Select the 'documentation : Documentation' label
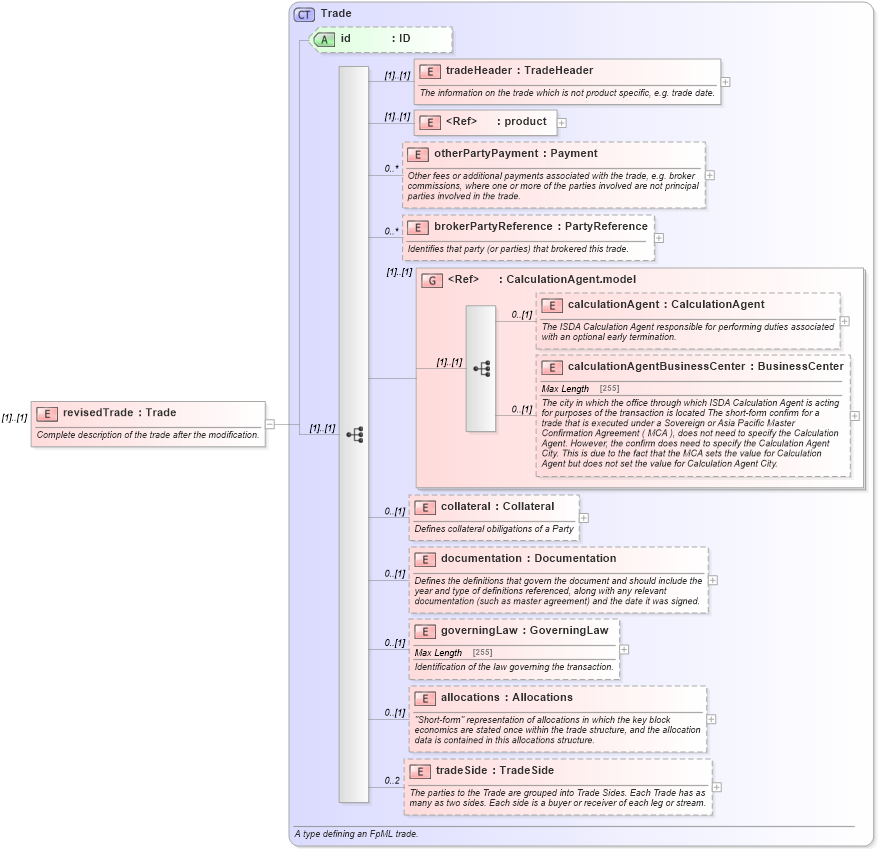The image size is (878, 849). [529, 558]
